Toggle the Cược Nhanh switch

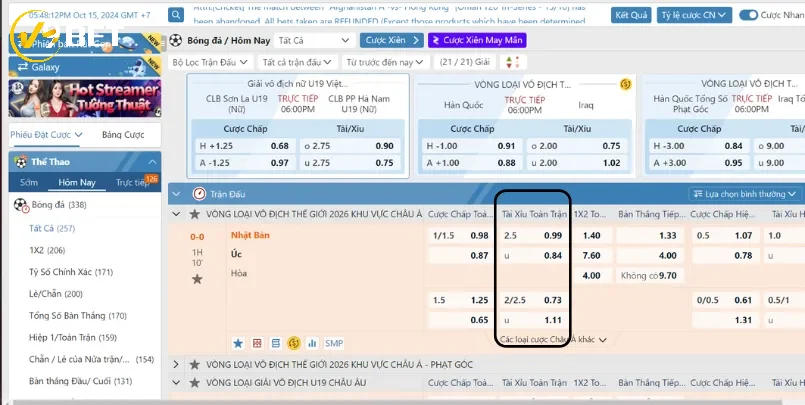[x=747, y=15]
